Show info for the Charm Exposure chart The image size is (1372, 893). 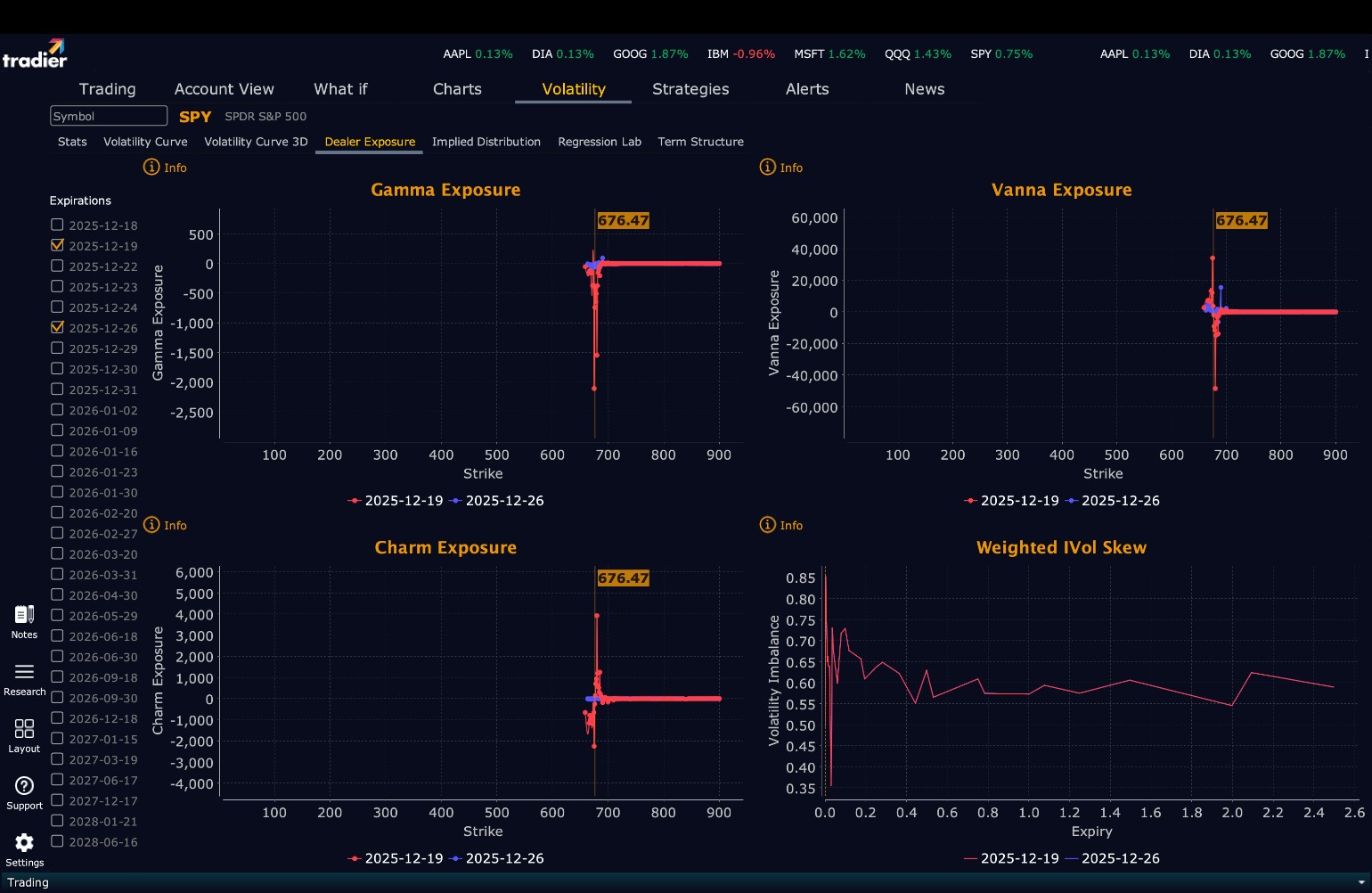(165, 526)
